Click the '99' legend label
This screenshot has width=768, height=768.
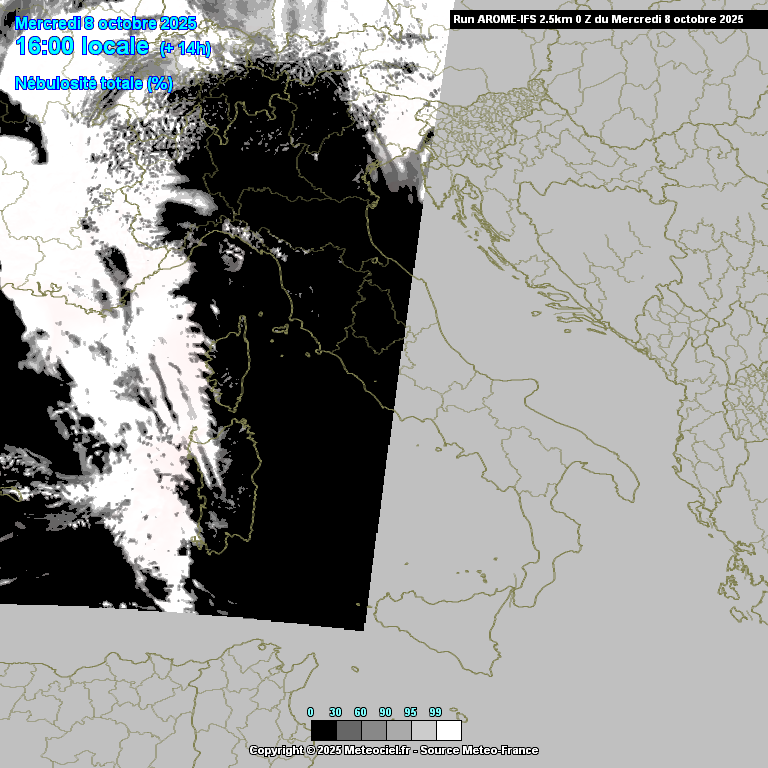[x=435, y=712]
